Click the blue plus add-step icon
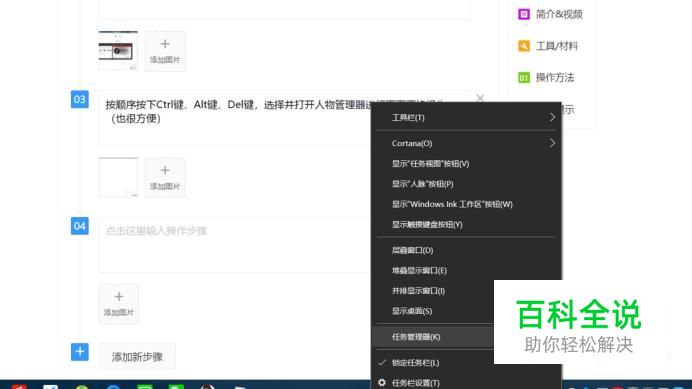 point(79,352)
